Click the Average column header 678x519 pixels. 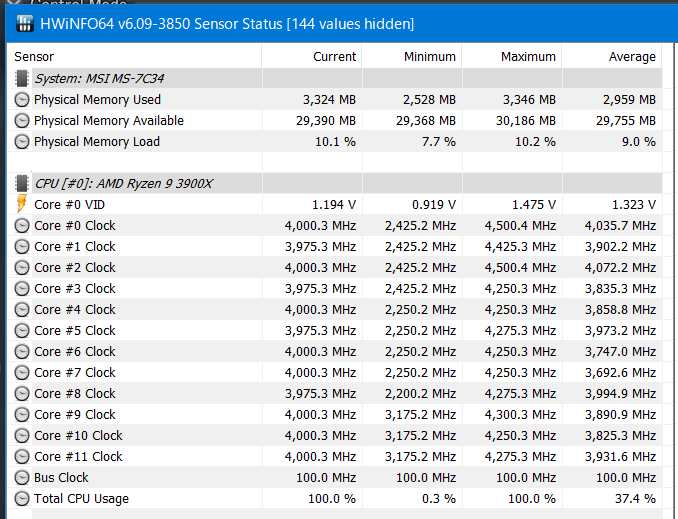click(612, 57)
